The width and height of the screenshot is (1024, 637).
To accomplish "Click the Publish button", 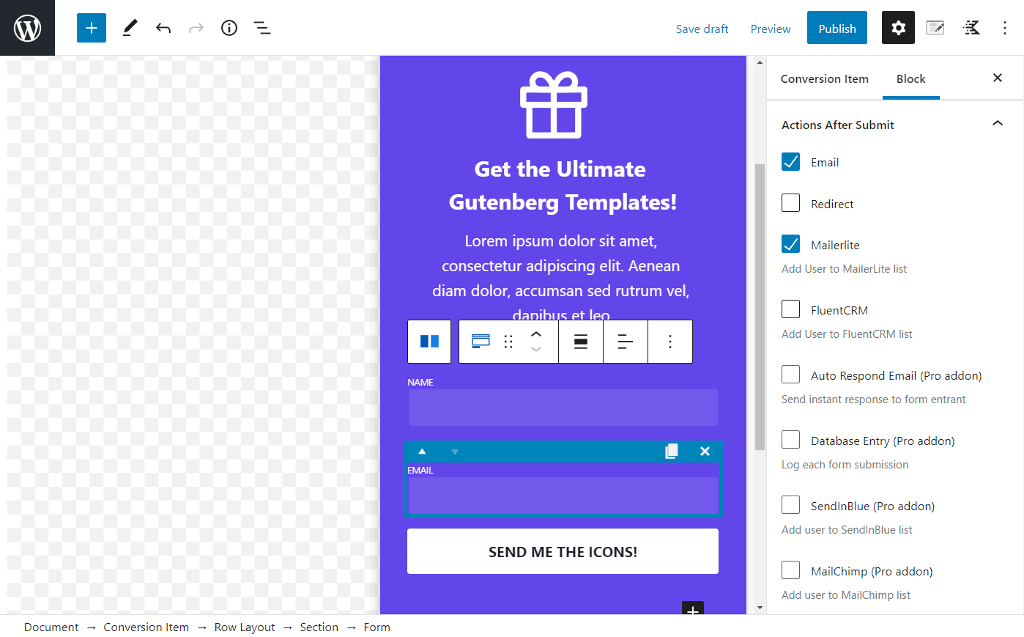I will tap(836, 28).
